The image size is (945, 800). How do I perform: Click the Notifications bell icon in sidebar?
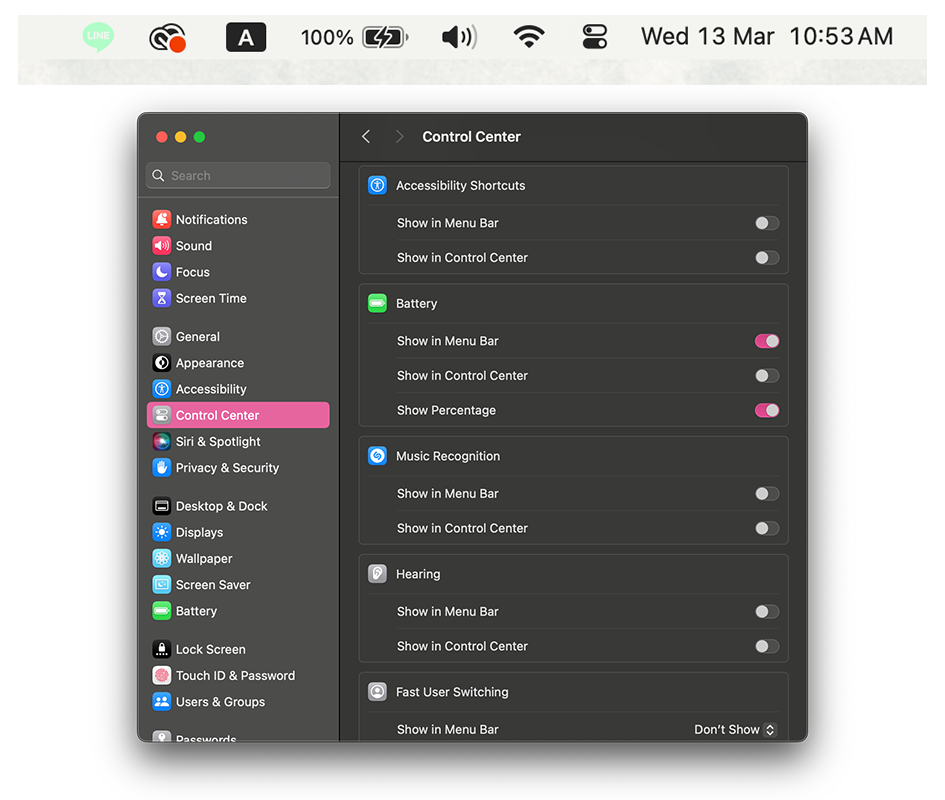click(162, 219)
